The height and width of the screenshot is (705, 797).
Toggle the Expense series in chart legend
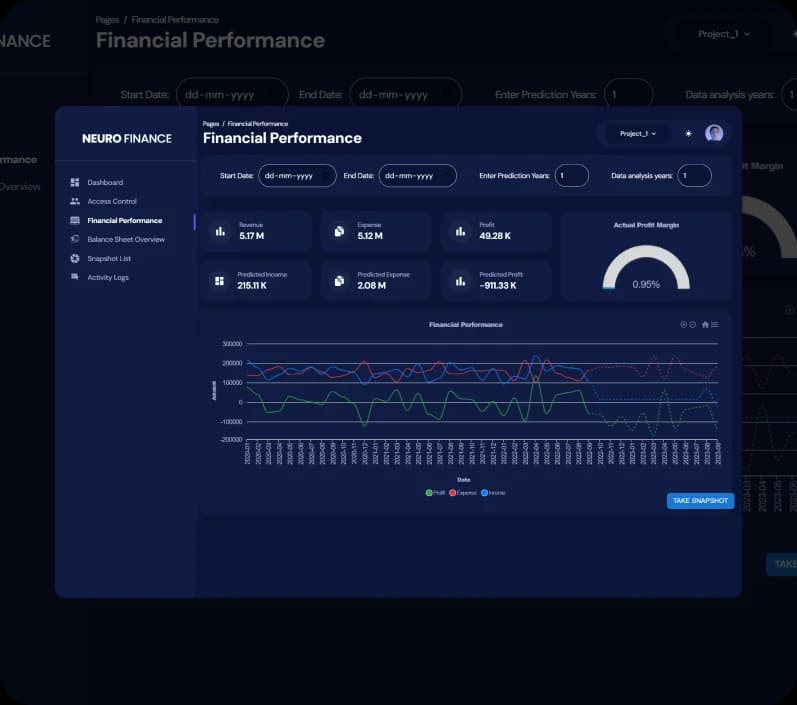[463, 493]
